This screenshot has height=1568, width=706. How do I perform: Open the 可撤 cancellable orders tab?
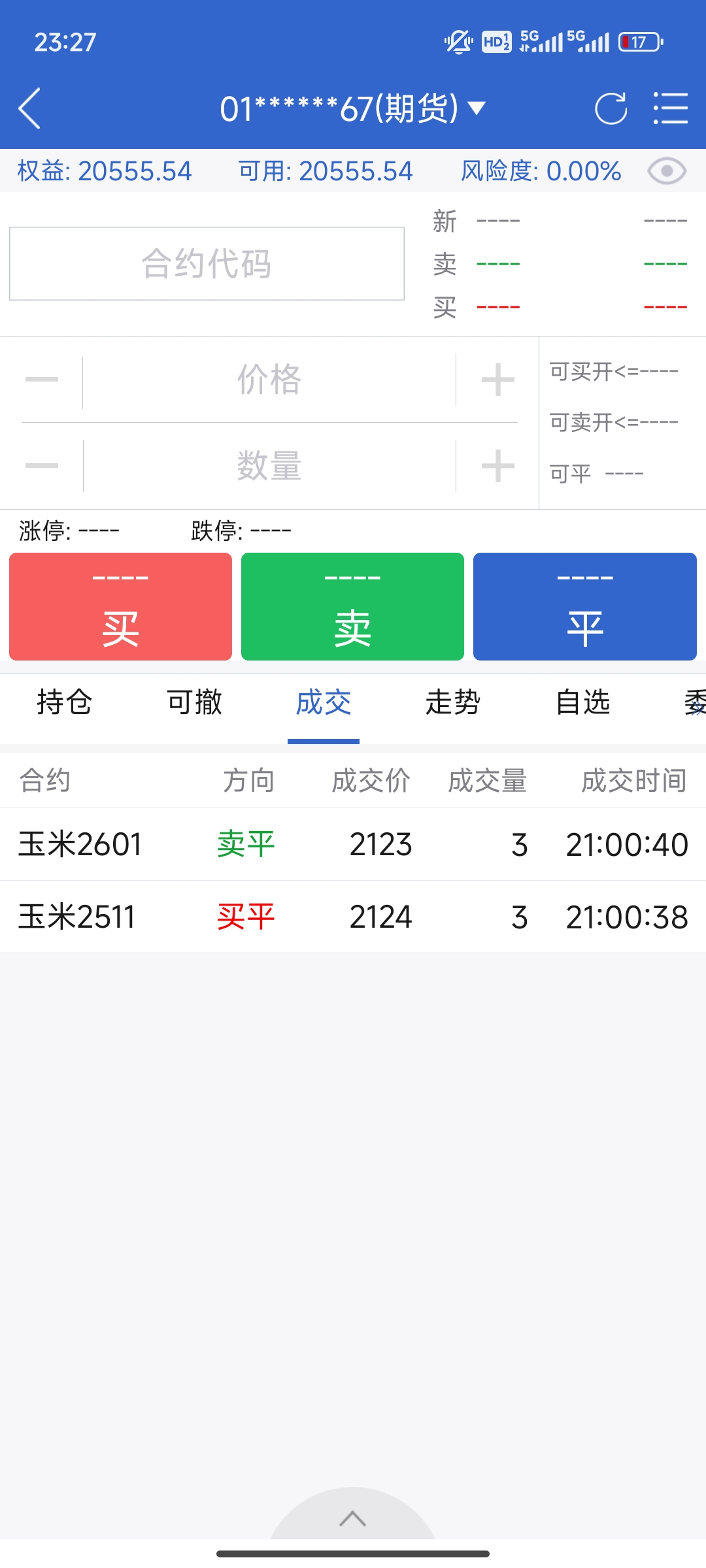[194, 703]
